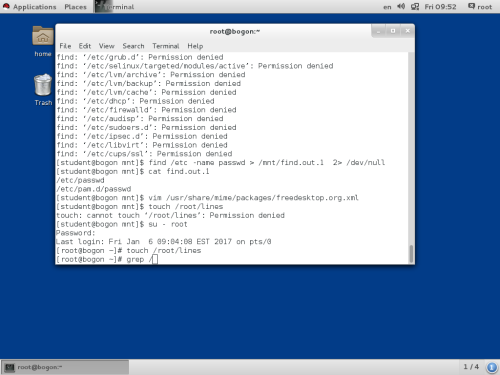
Task: Open the Terminal menu in menubar
Action: point(166,46)
